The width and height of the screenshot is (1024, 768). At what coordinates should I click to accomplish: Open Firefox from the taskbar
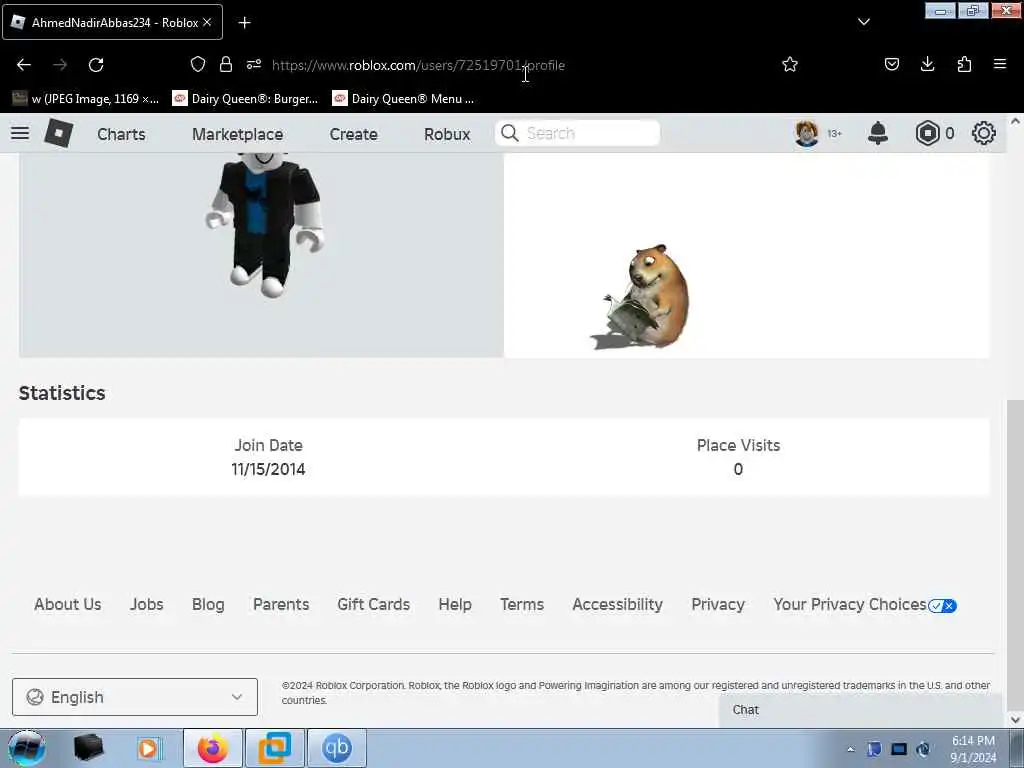212,748
